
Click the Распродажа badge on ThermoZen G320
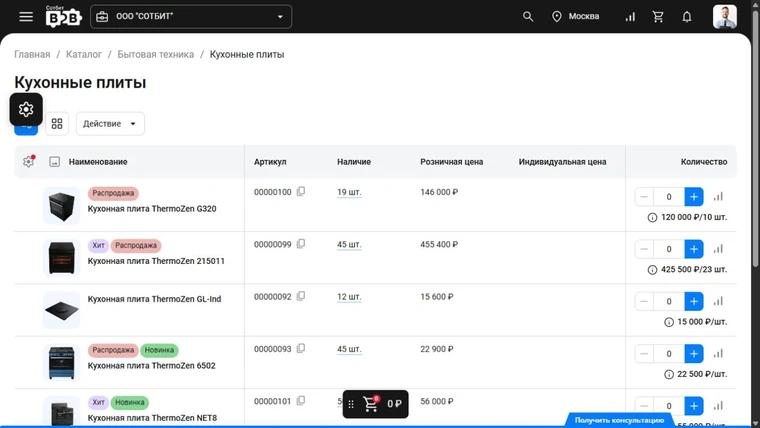coord(113,193)
